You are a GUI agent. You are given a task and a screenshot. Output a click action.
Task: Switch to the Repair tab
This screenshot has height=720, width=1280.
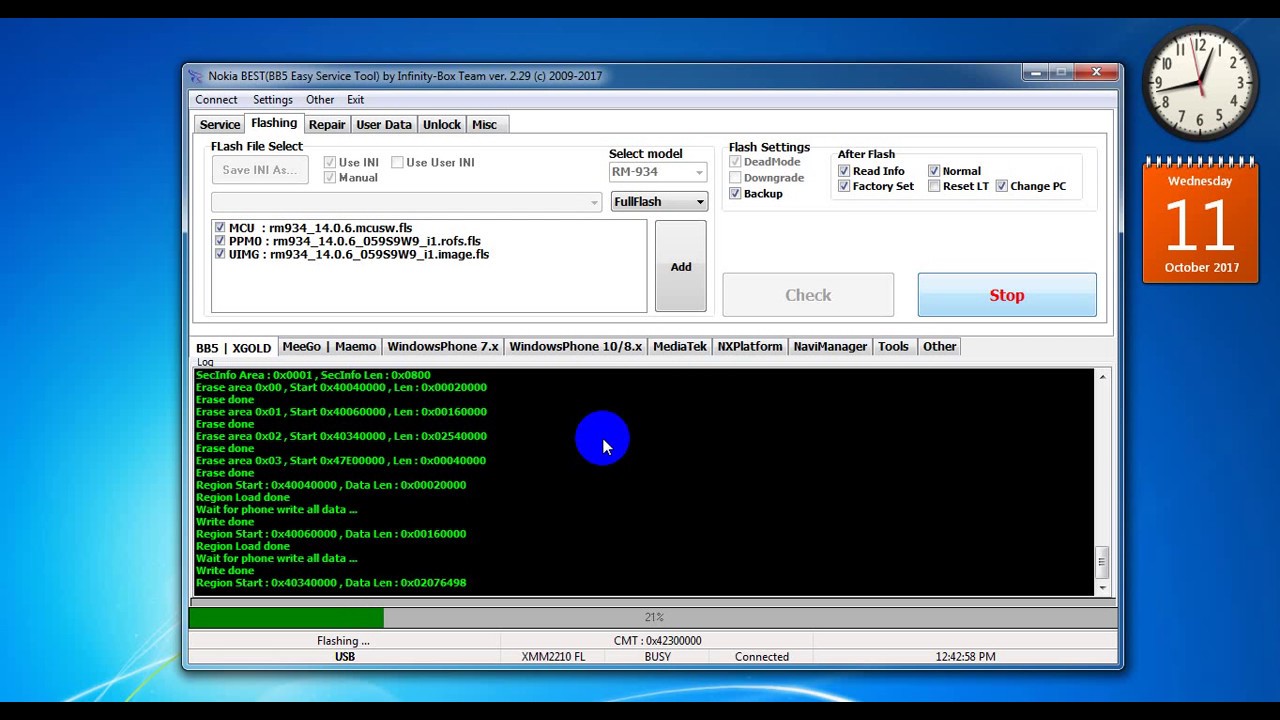327,125
